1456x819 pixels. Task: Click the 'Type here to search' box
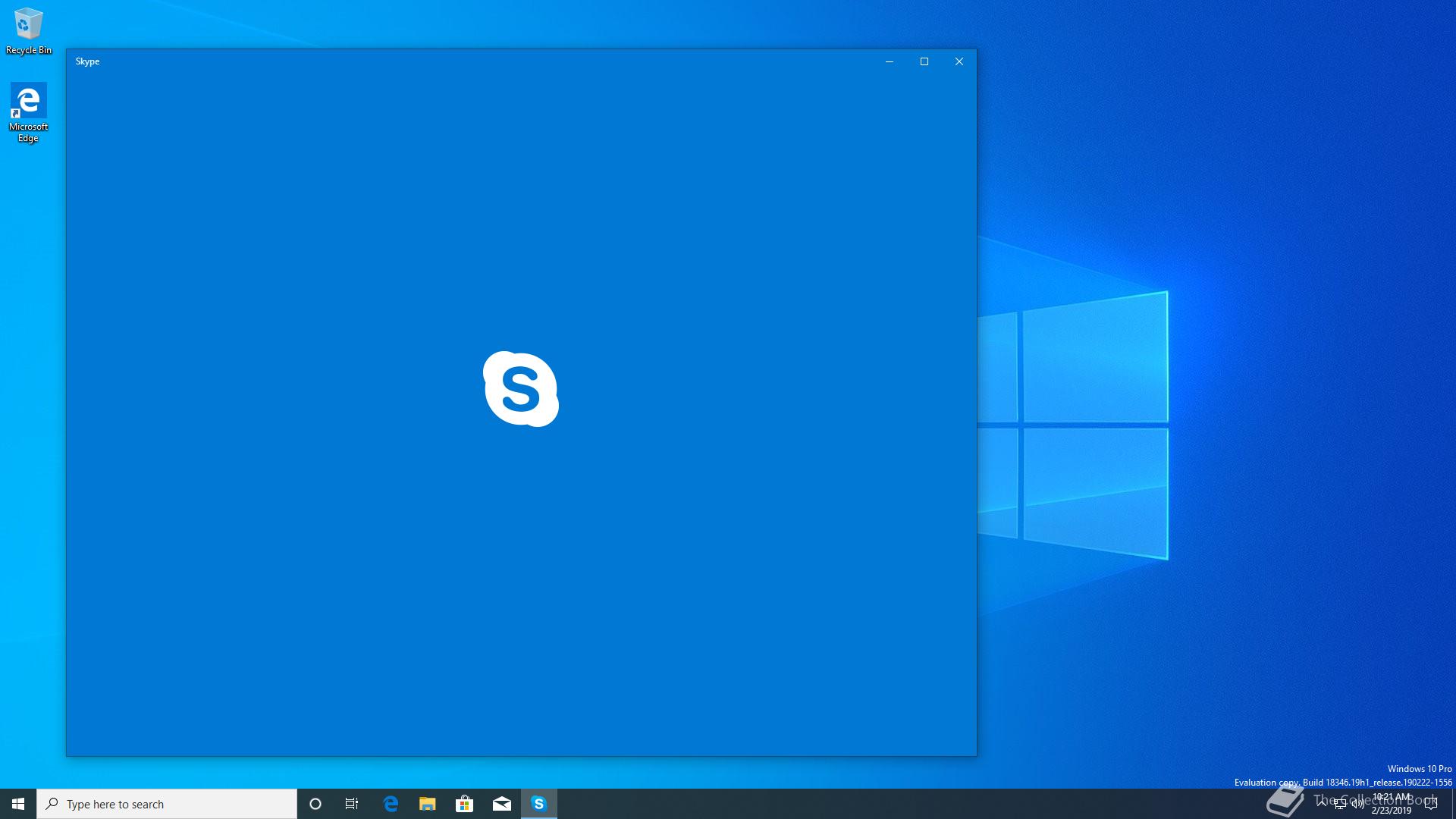167,804
